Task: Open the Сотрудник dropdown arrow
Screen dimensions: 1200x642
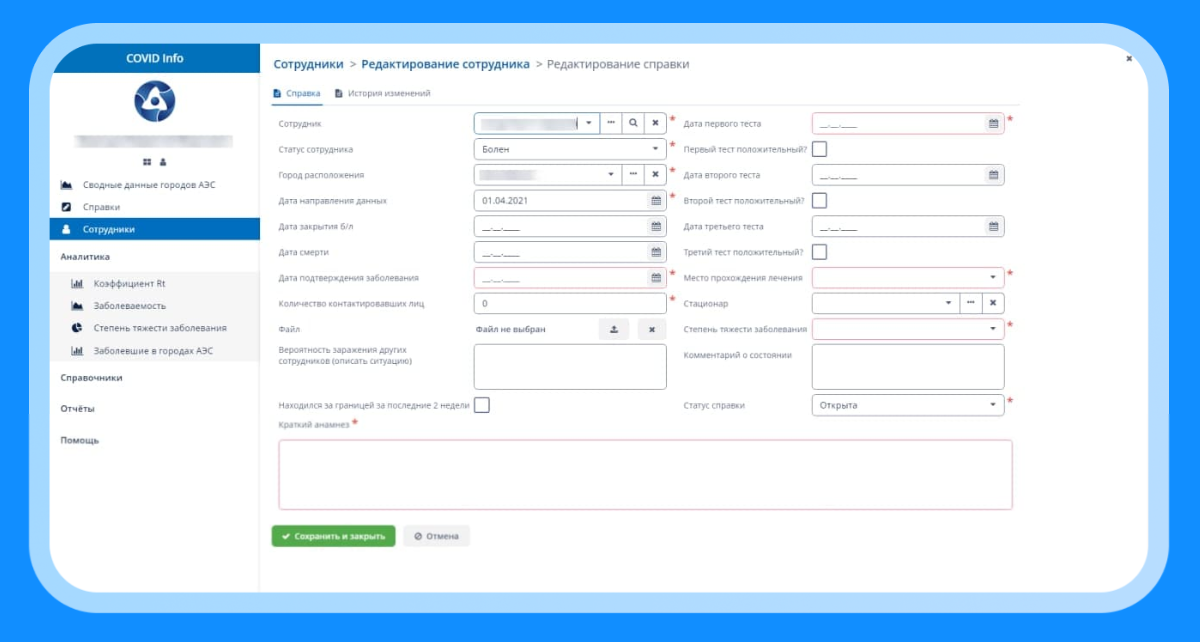Action: point(588,123)
